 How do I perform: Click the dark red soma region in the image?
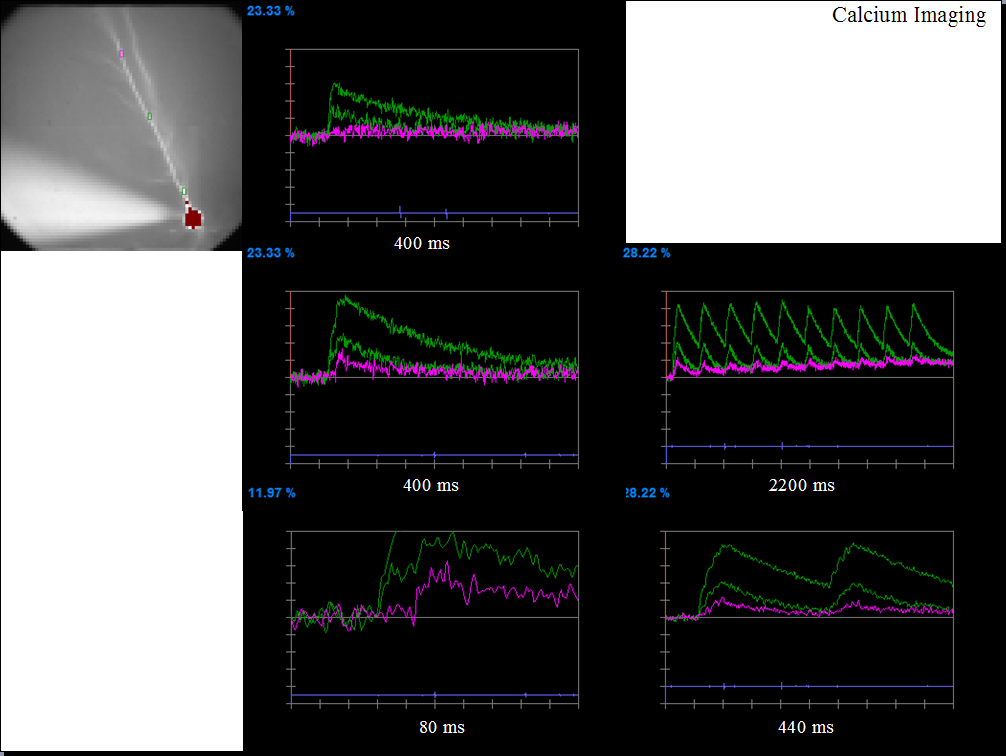point(193,218)
